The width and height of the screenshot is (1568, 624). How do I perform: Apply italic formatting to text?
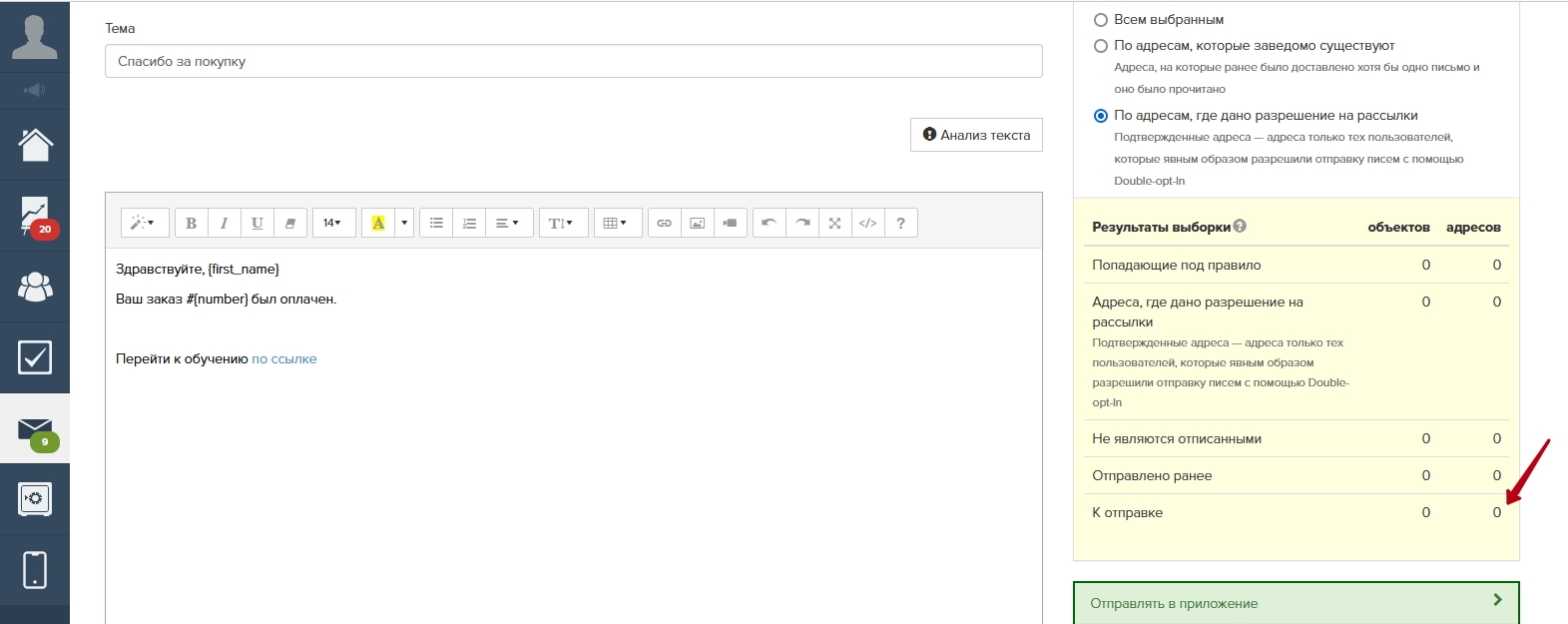coord(224,223)
